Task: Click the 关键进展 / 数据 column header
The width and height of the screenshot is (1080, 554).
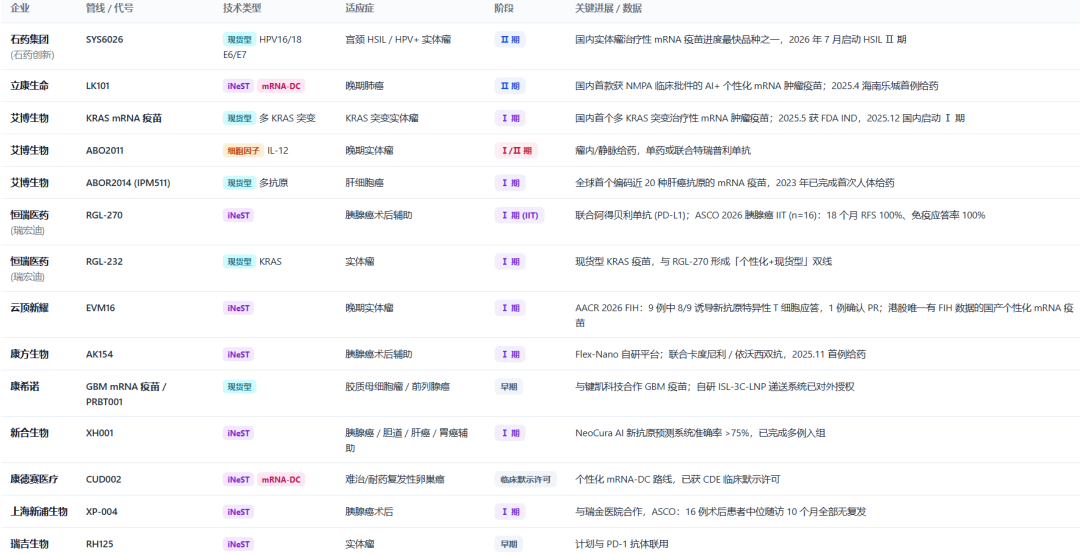Action: click(x=608, y=8)
